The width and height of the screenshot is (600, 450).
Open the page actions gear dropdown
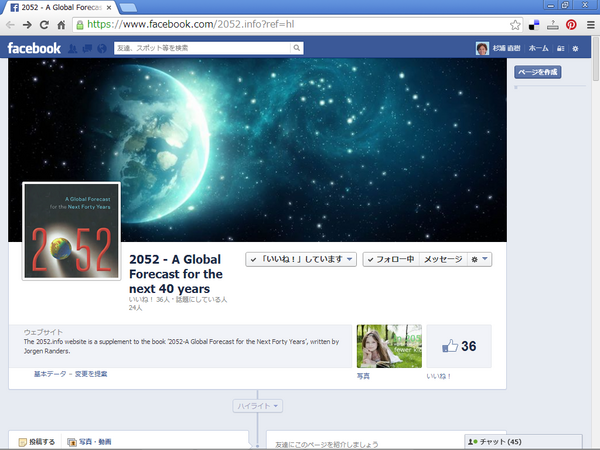(479, 259)
